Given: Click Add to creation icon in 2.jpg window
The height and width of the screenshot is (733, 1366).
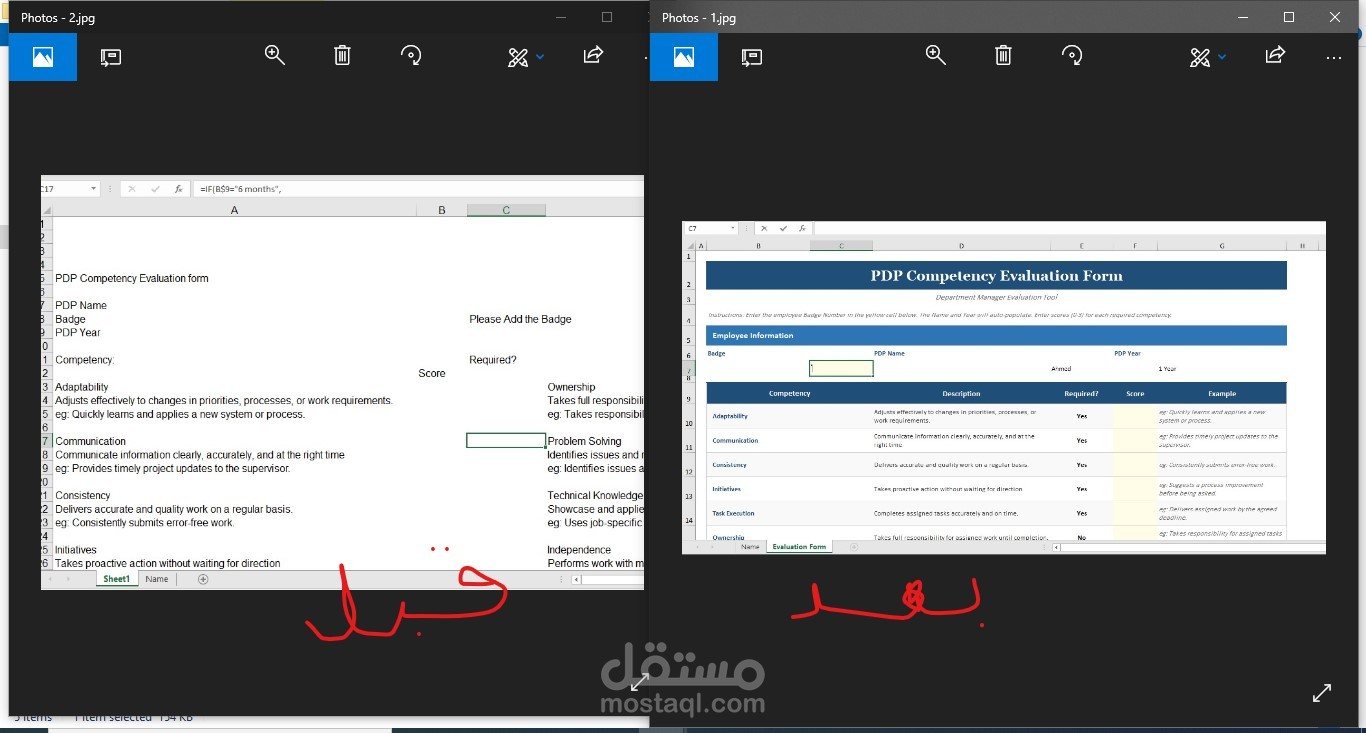Looking at the screenshot, I should pos(111,57).
